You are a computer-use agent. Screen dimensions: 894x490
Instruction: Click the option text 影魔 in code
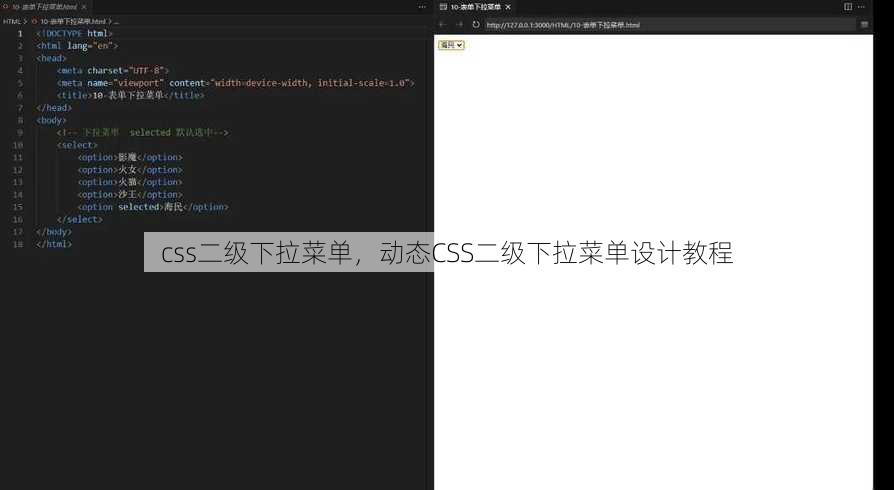coord(127,157)
